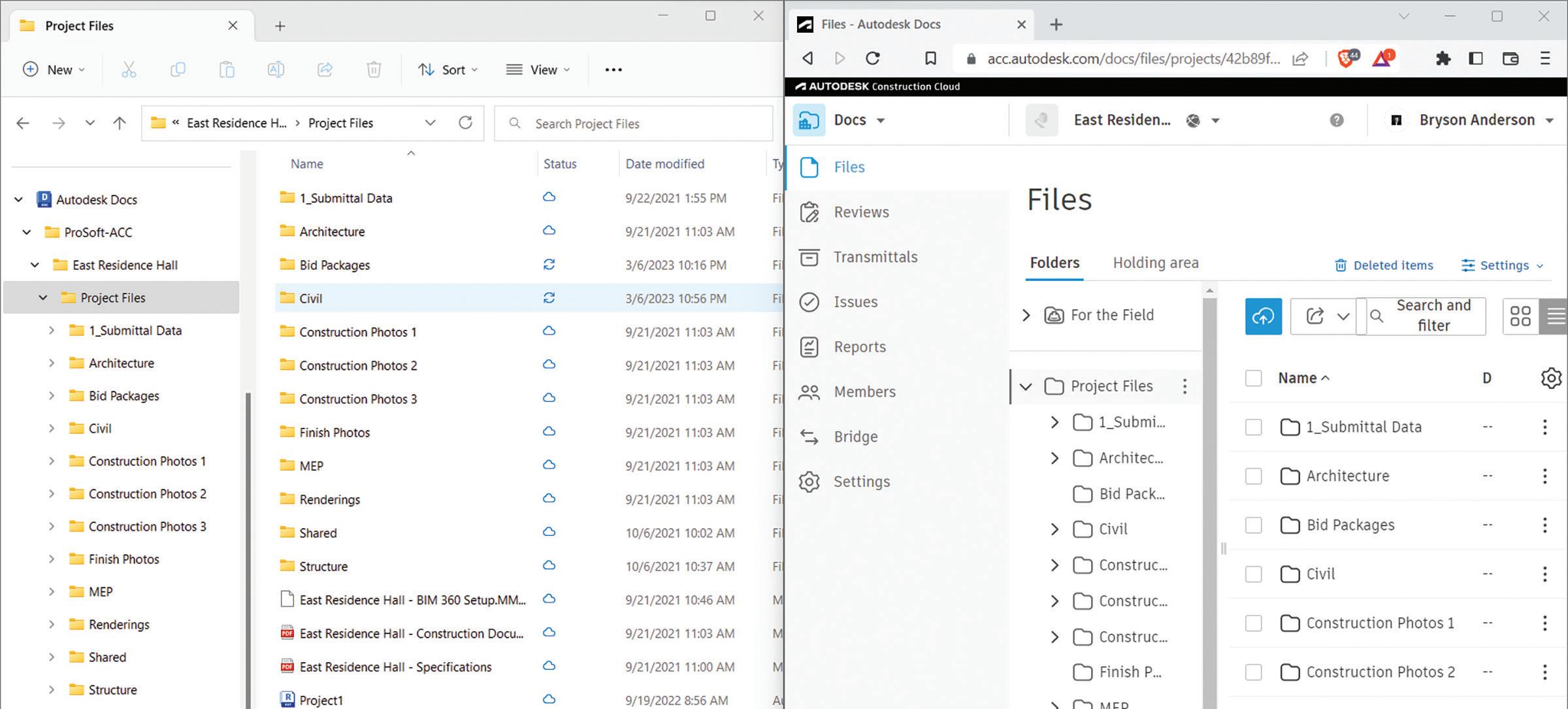This screenshot has width=1568, height=709.
Task: Expand the MEP folder in Explorer tree
Action: [52, 591]
